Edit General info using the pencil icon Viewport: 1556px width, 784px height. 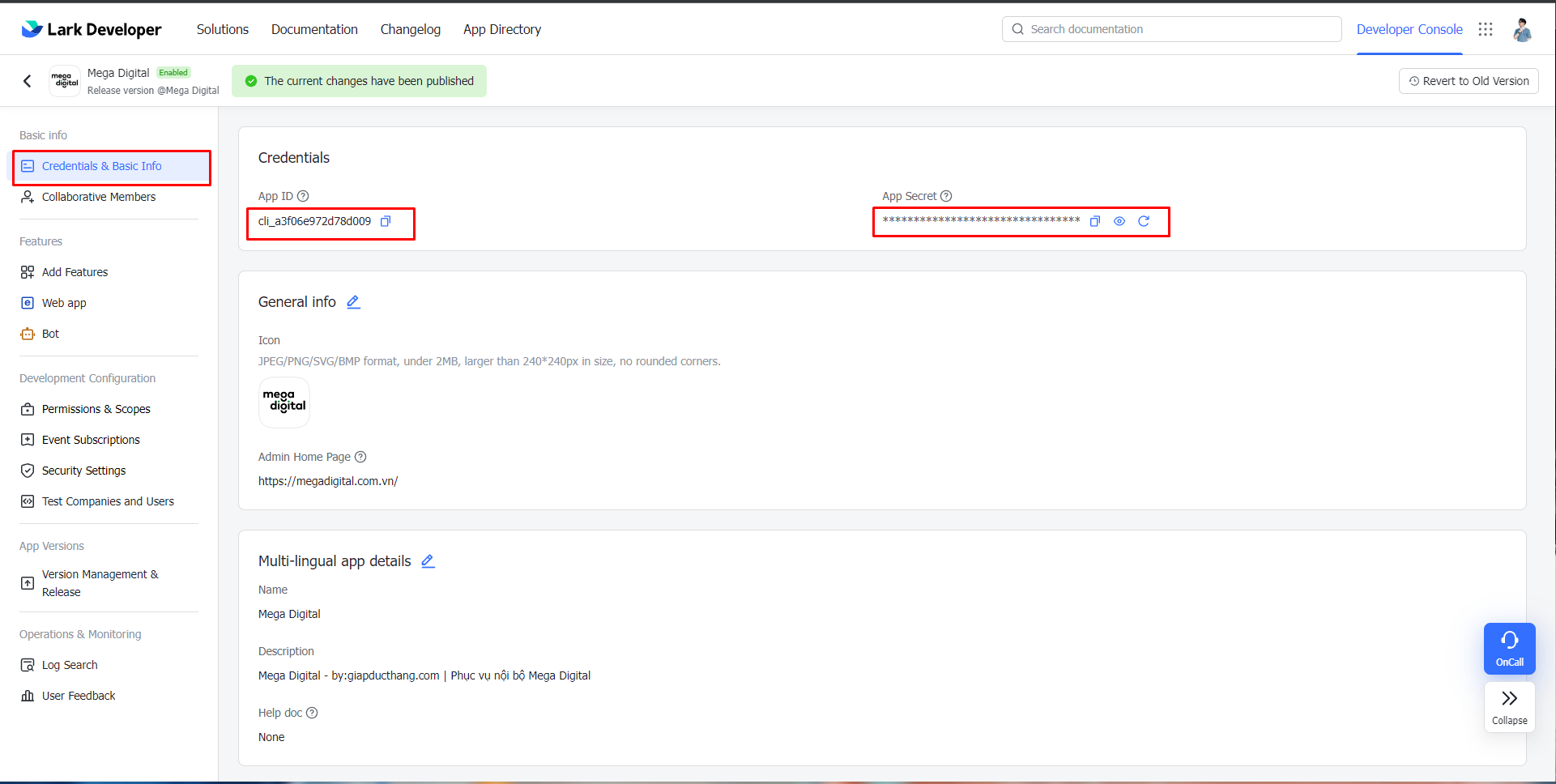(353, 301)
